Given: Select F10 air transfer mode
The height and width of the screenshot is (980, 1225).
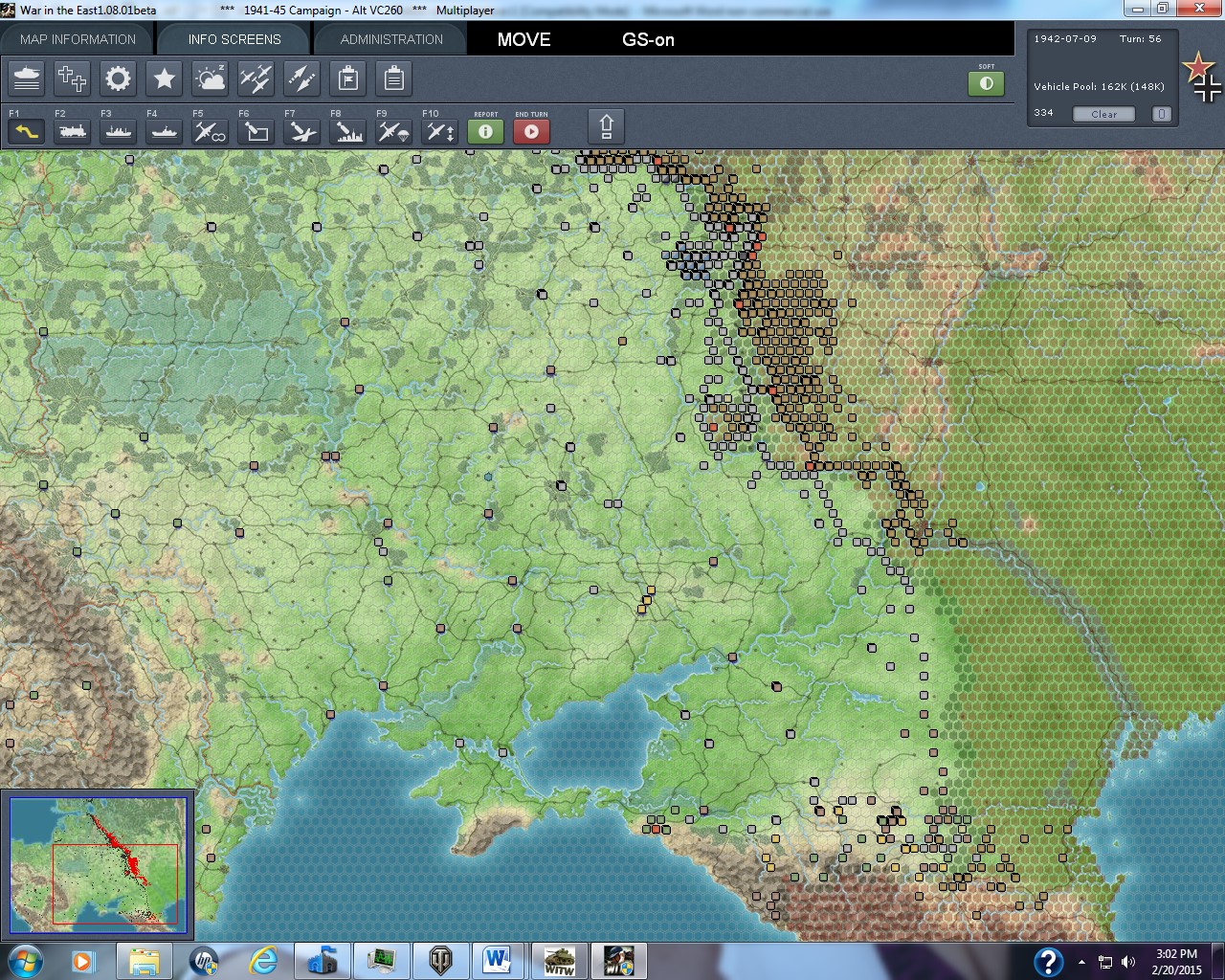Looking at the screenshot, I should click(440, 131).
